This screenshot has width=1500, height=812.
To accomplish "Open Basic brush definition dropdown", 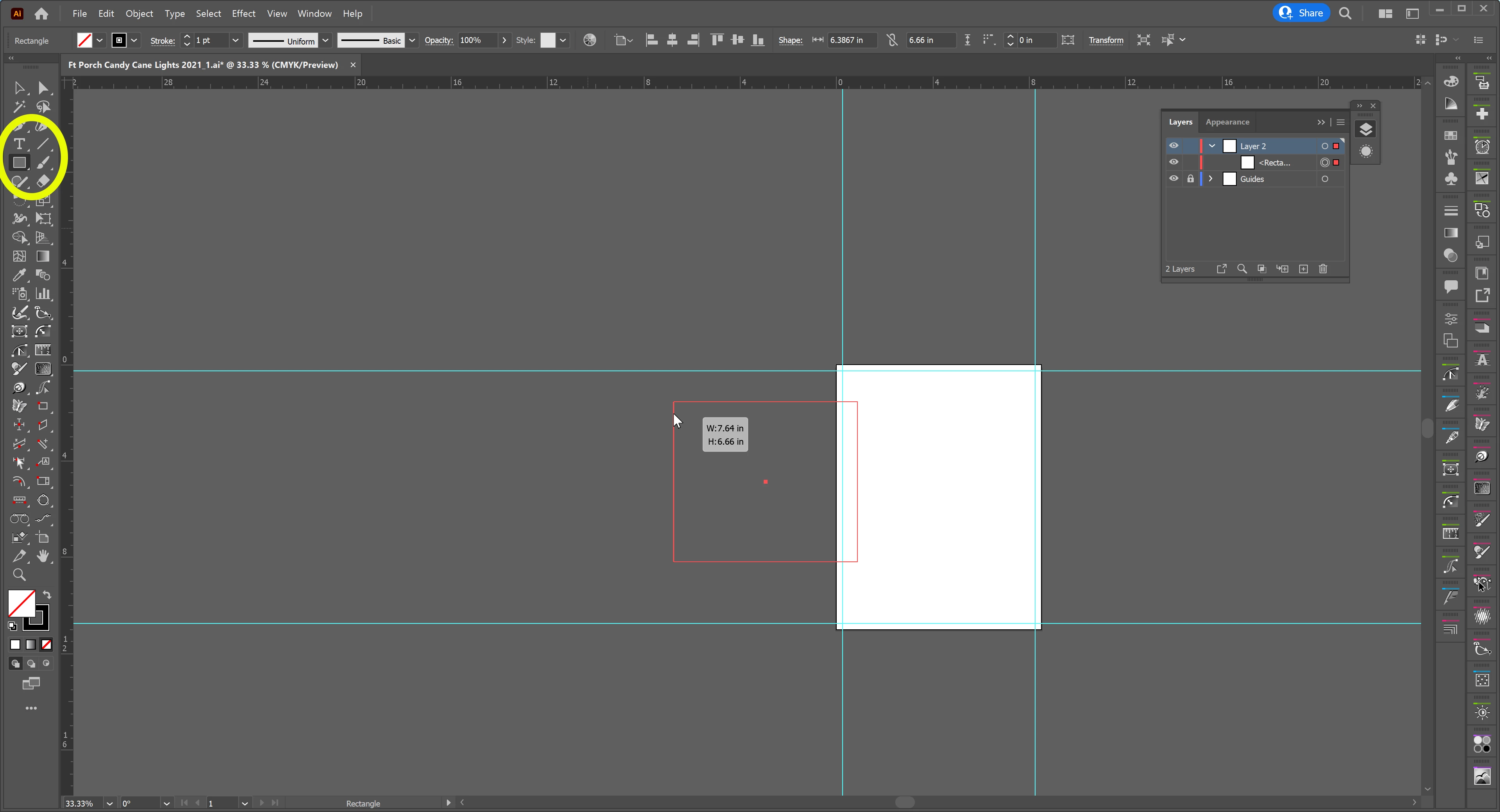I will pyautogui.click(x=412, y=40).
